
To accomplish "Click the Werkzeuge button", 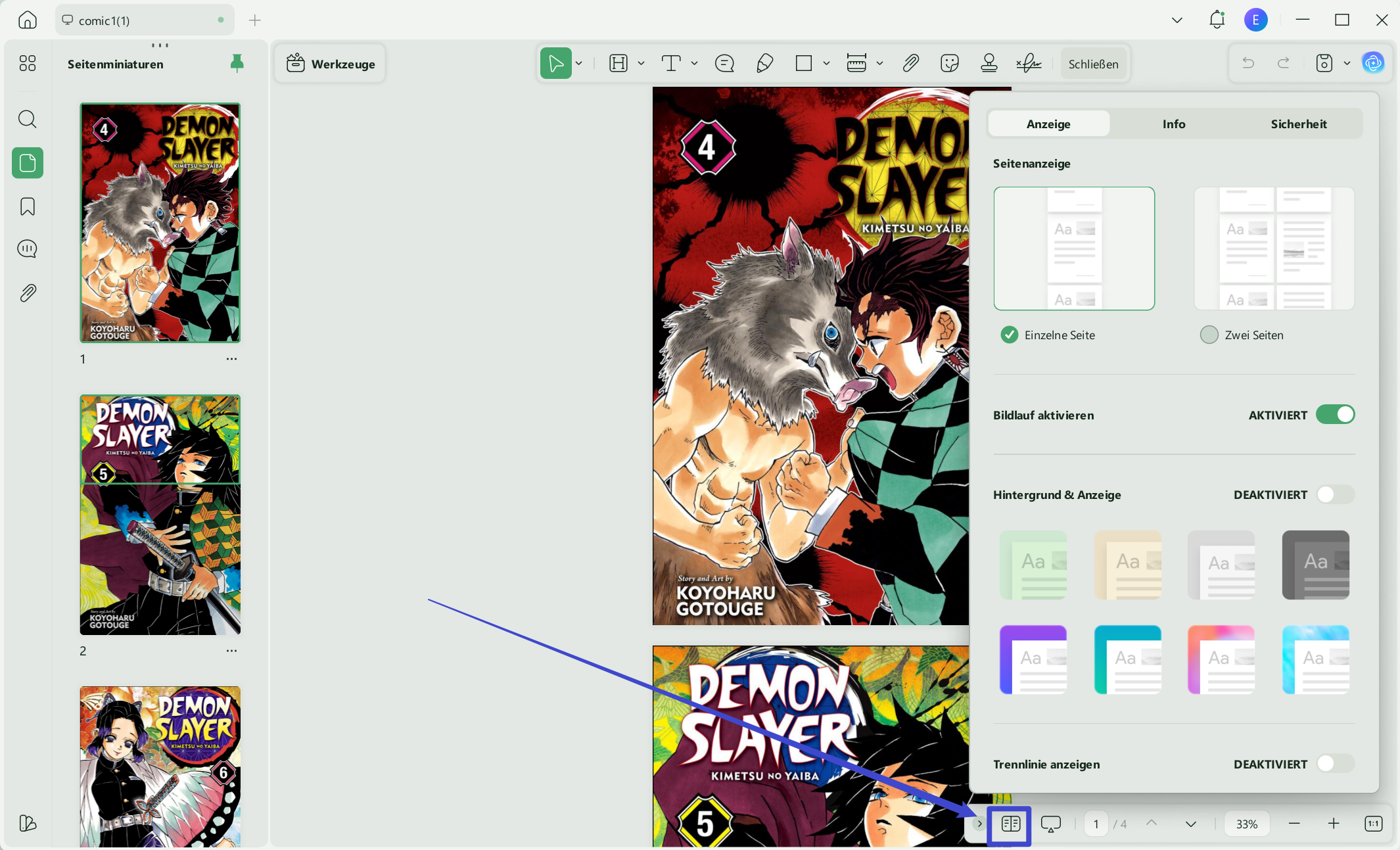I will pyautogui.click(x=331, y=64).
